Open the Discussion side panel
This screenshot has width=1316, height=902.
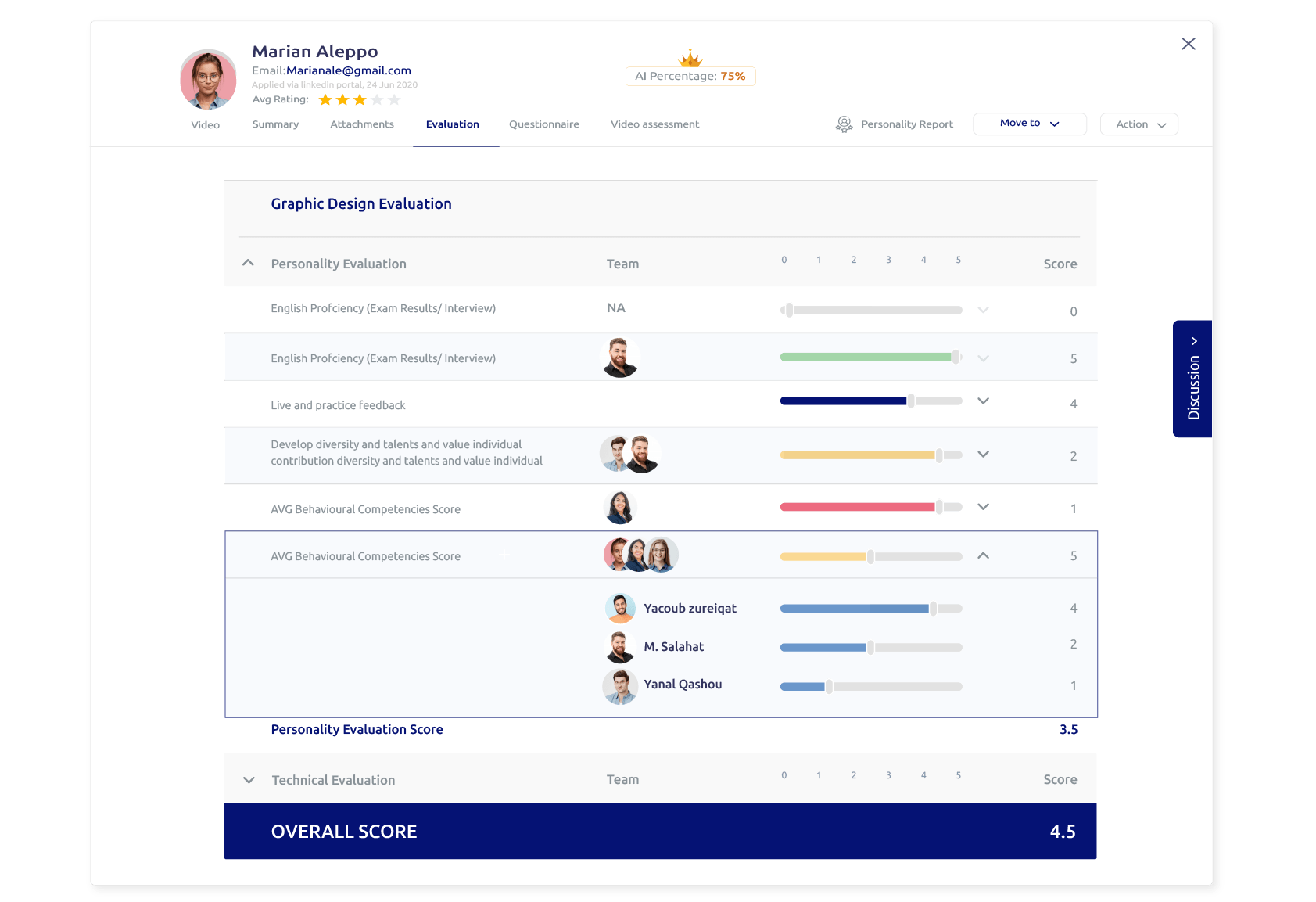1192,379
